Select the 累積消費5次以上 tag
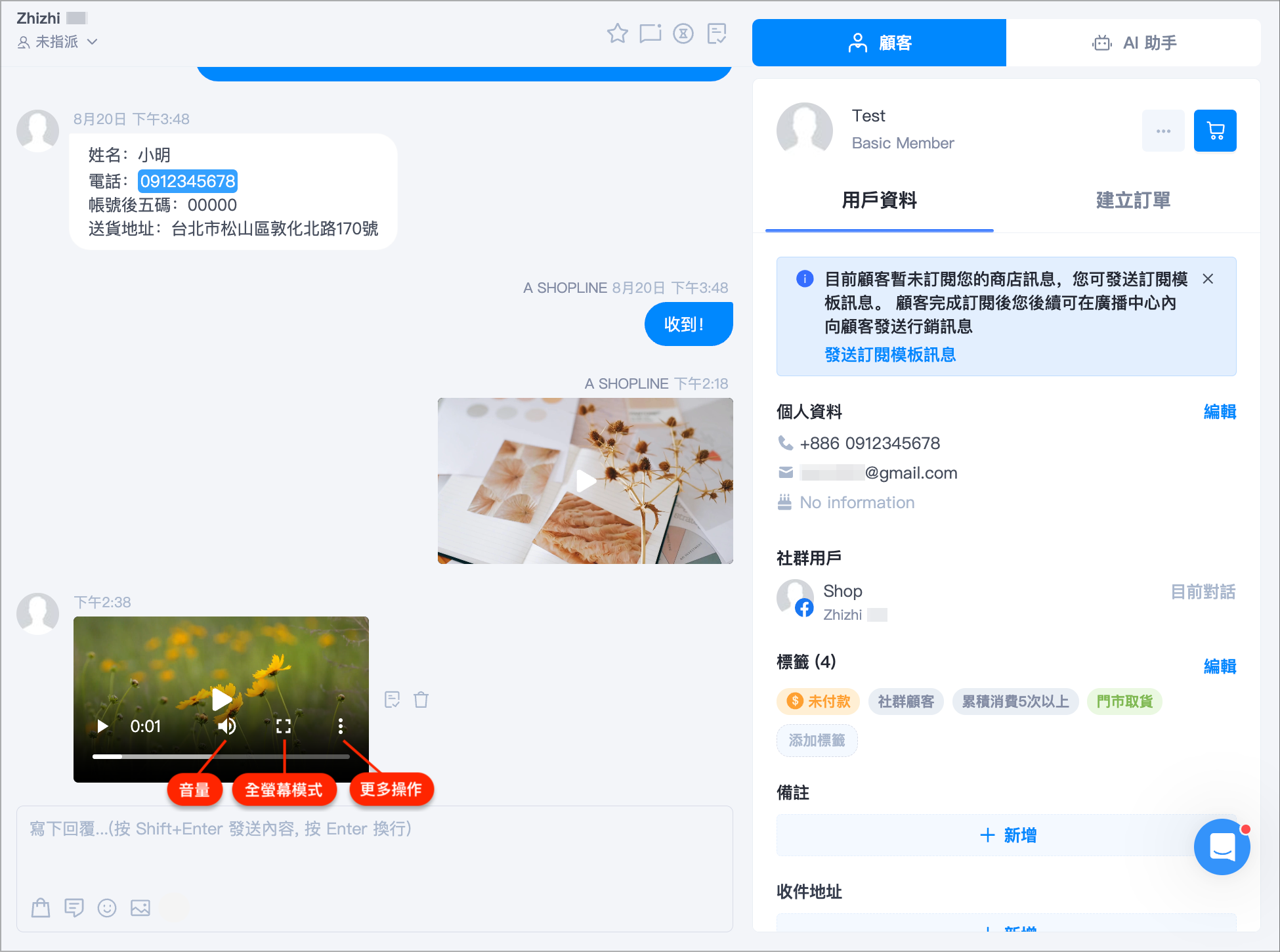 (1015, 701)
